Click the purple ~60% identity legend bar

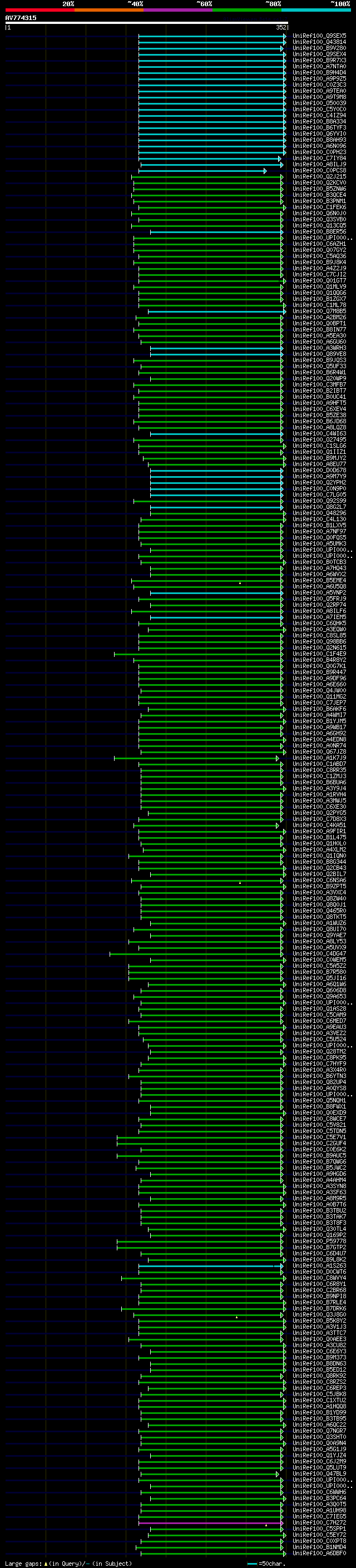[x=179, y=10]
